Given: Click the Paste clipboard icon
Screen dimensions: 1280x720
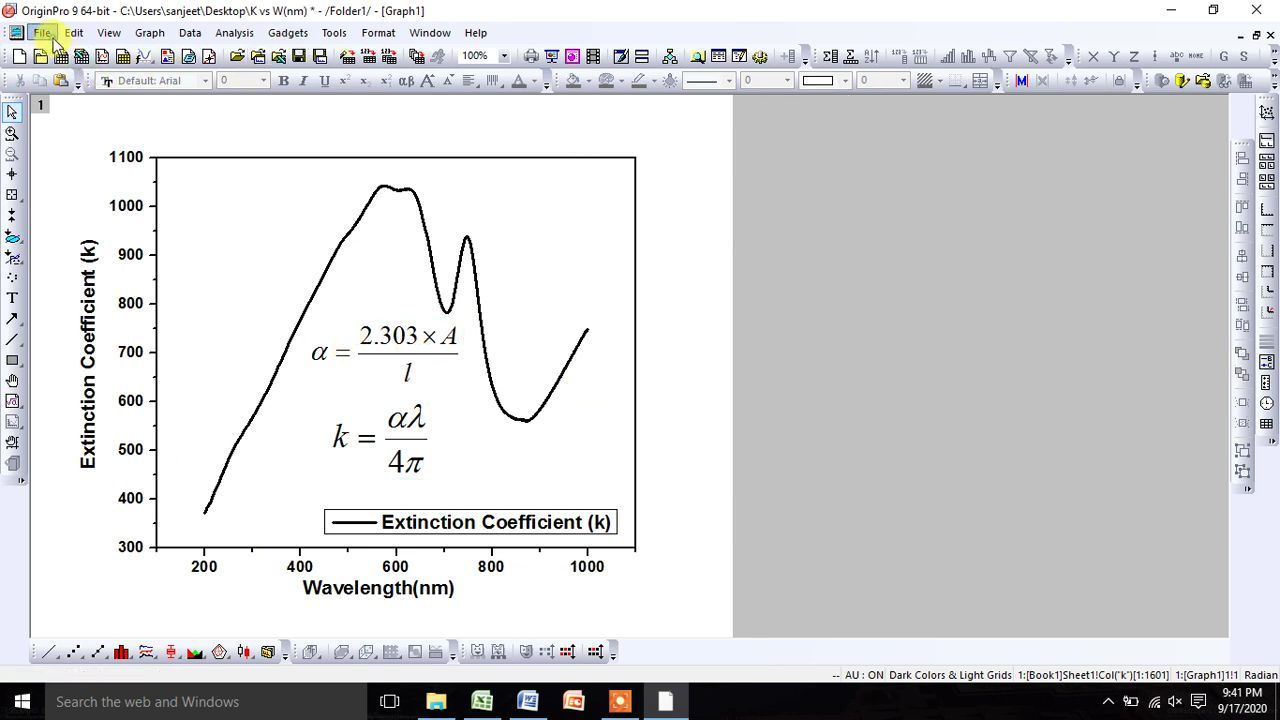Looking at the screenshot, I should tap(61, 81).
